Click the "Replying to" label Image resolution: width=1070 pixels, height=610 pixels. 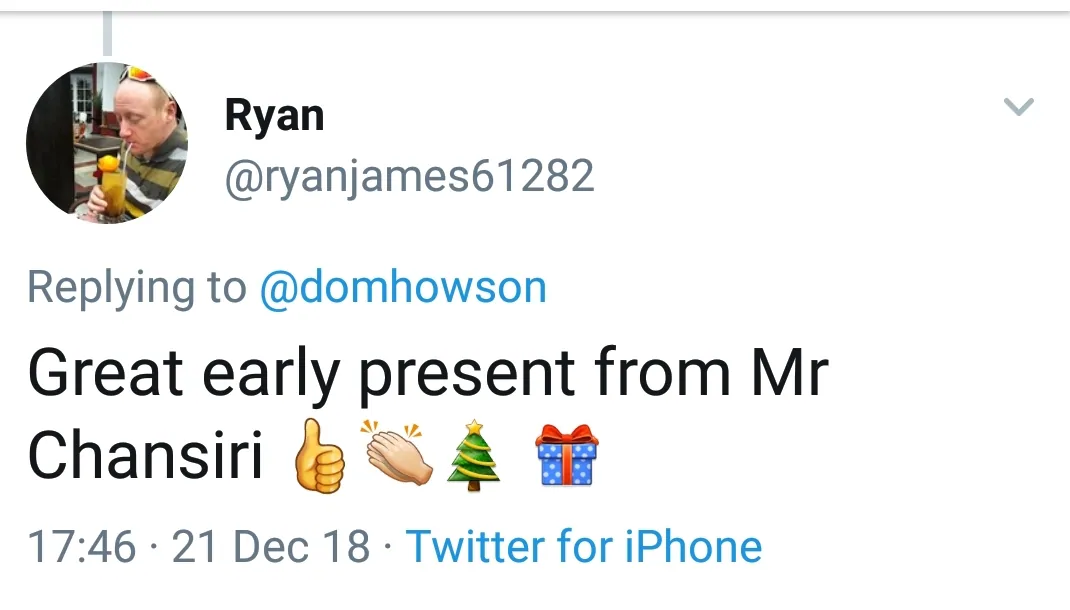coord(136,288)
